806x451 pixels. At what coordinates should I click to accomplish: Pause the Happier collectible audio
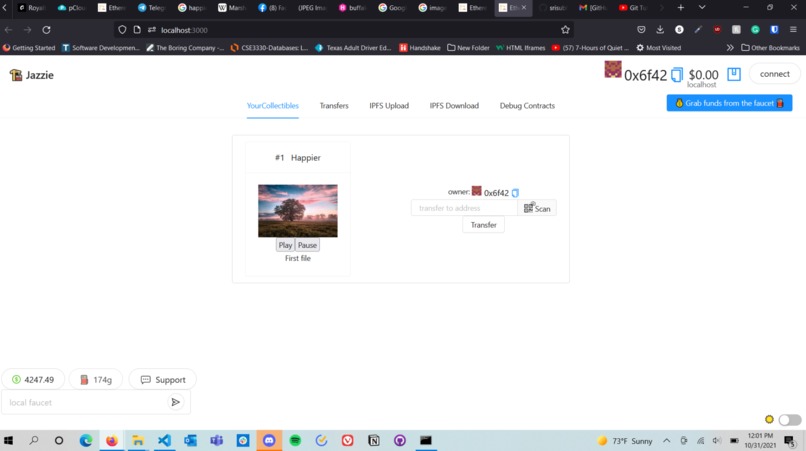coord(307,245)
